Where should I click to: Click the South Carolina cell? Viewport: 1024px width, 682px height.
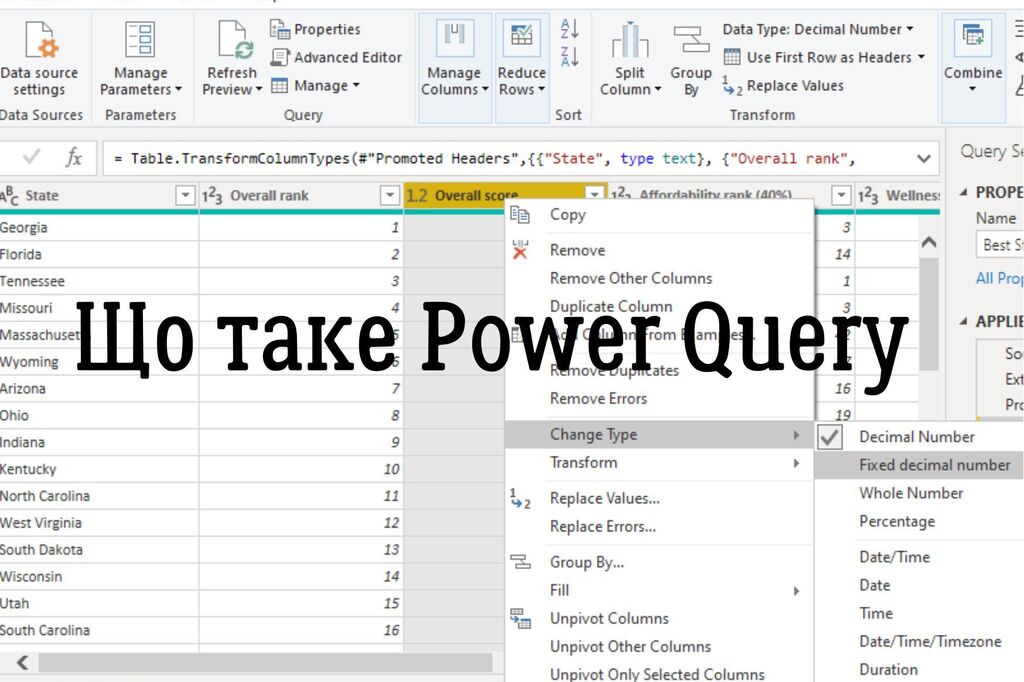pos(99,630)
